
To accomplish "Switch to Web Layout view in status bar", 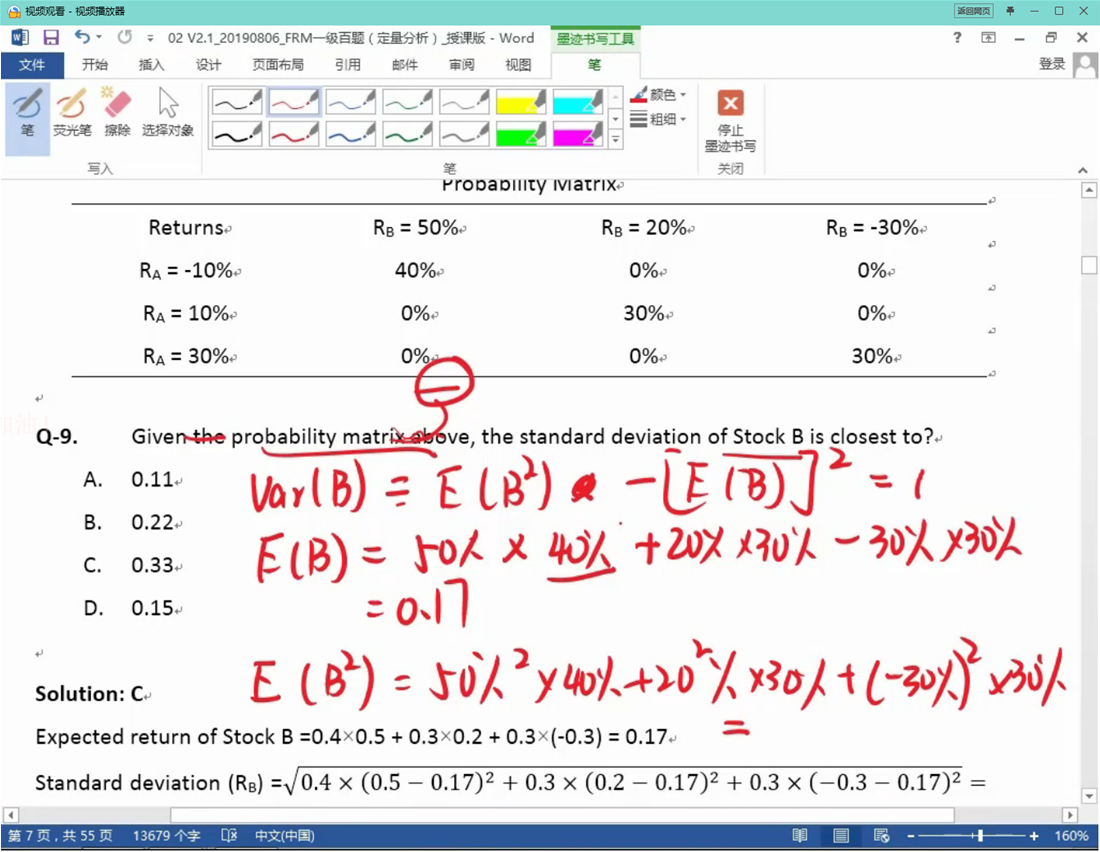I will (x=881, y=836).
